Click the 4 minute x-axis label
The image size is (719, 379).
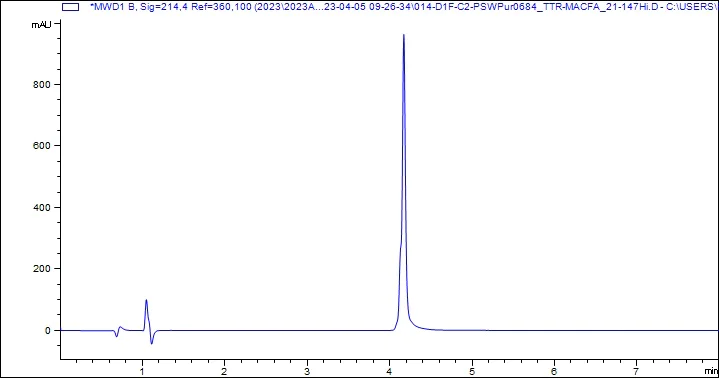[389, 371]
